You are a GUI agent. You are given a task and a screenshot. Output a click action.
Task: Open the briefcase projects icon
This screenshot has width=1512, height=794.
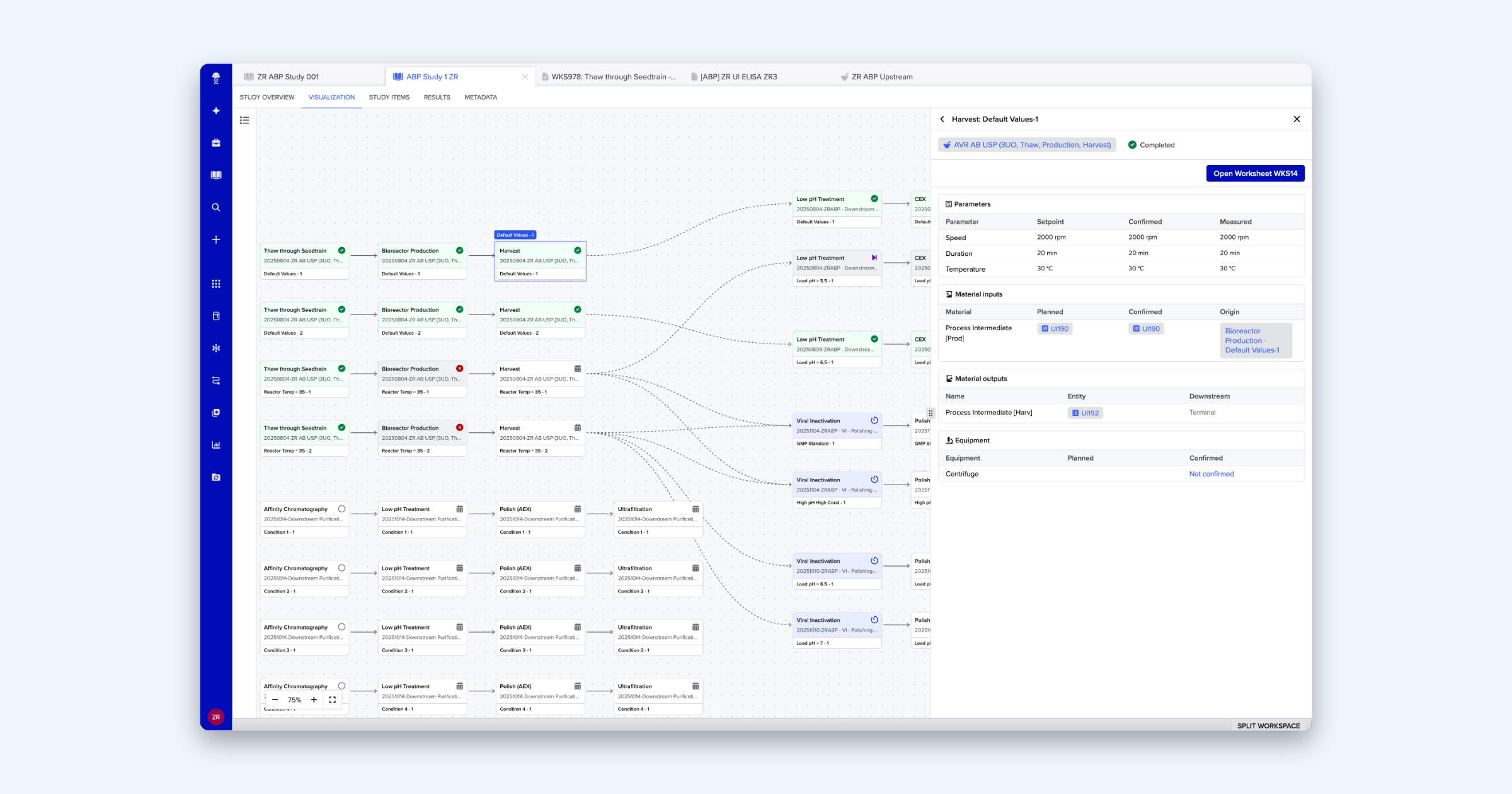pyautogui.click(x=216, y=143)
